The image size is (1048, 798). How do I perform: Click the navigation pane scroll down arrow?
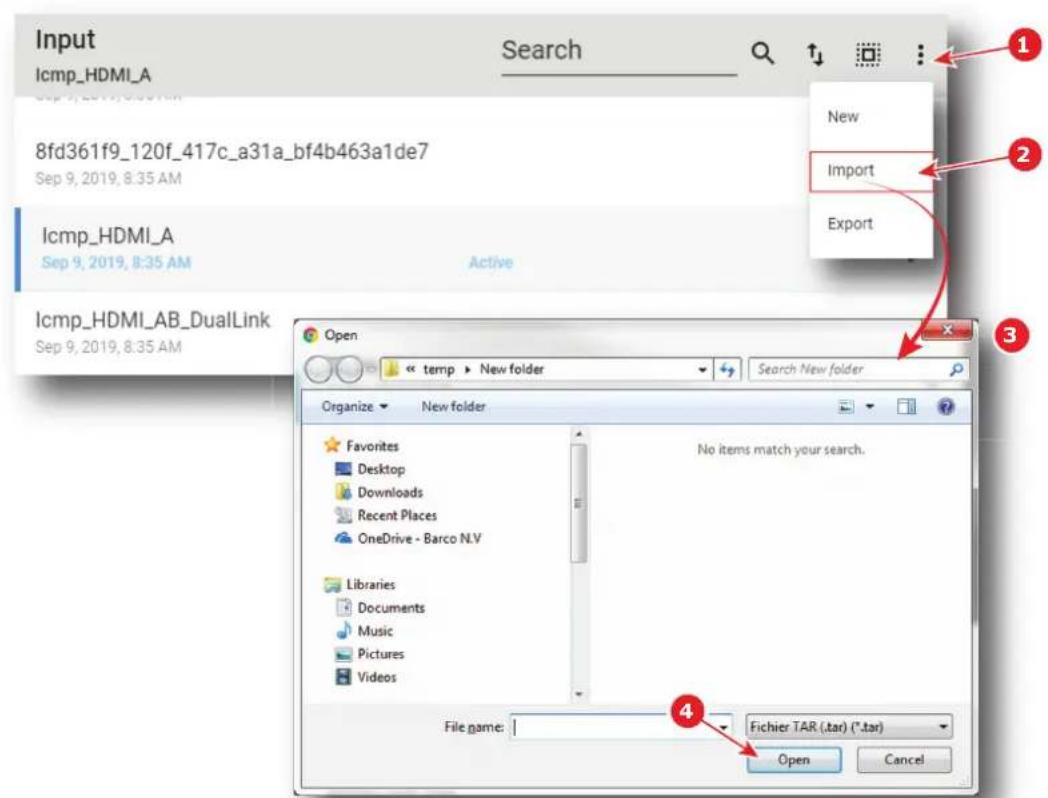[x=579, y=694]
